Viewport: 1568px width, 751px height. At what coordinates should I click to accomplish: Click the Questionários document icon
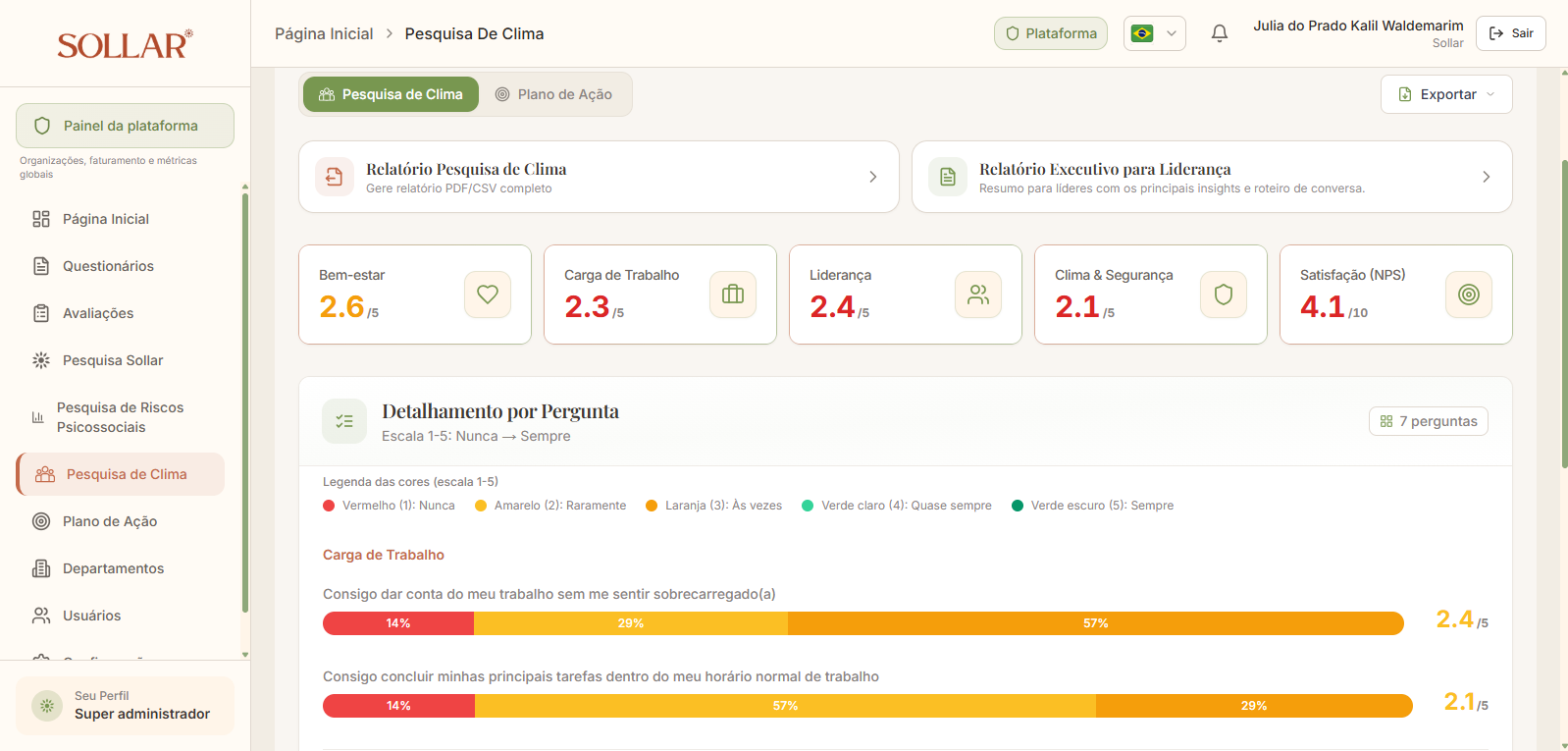(41, 266)
